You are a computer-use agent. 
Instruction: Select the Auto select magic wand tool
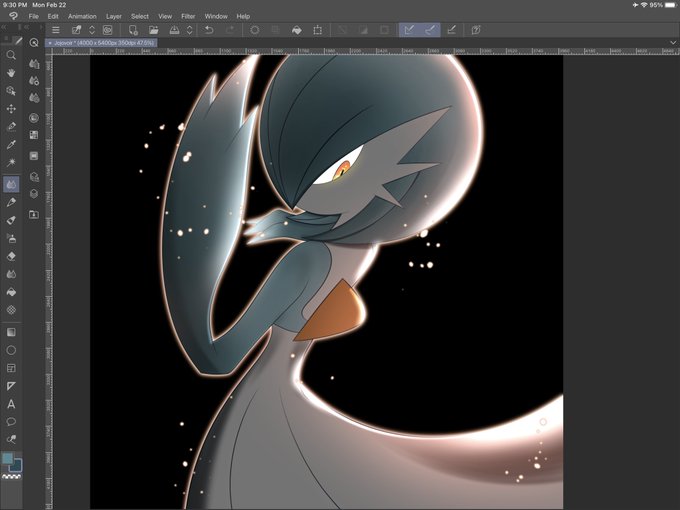(11, 162)
